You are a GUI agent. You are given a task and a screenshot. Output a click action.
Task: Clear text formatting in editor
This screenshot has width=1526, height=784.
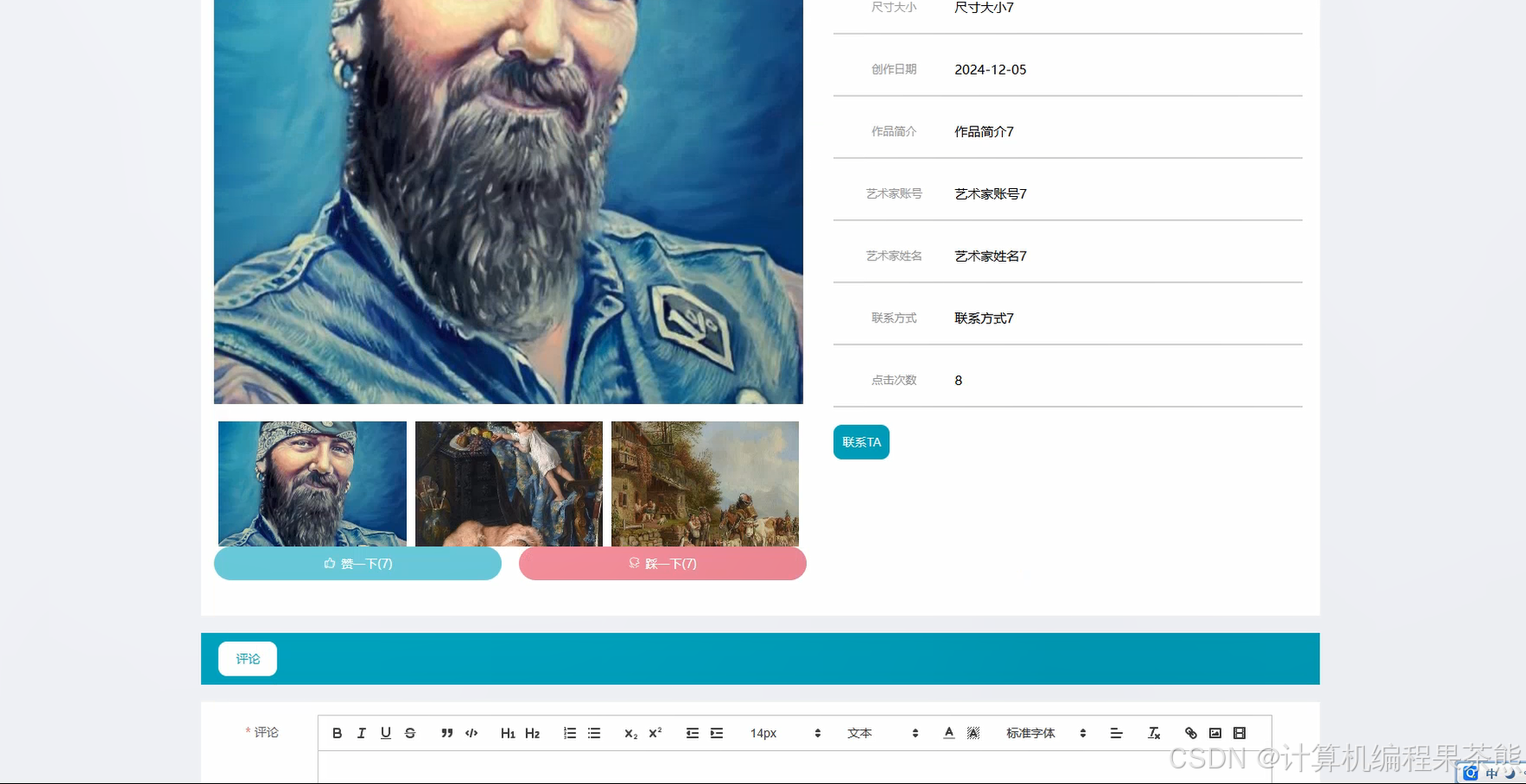tap(1154, 733)
